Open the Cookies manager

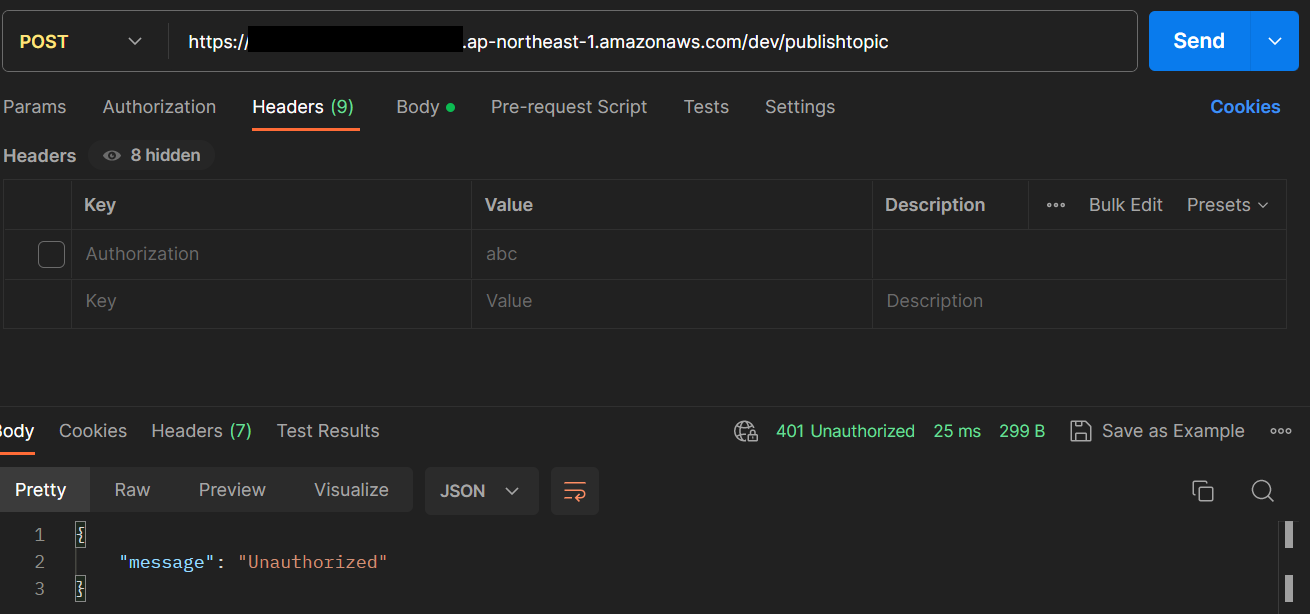[x=1244, y=107]
